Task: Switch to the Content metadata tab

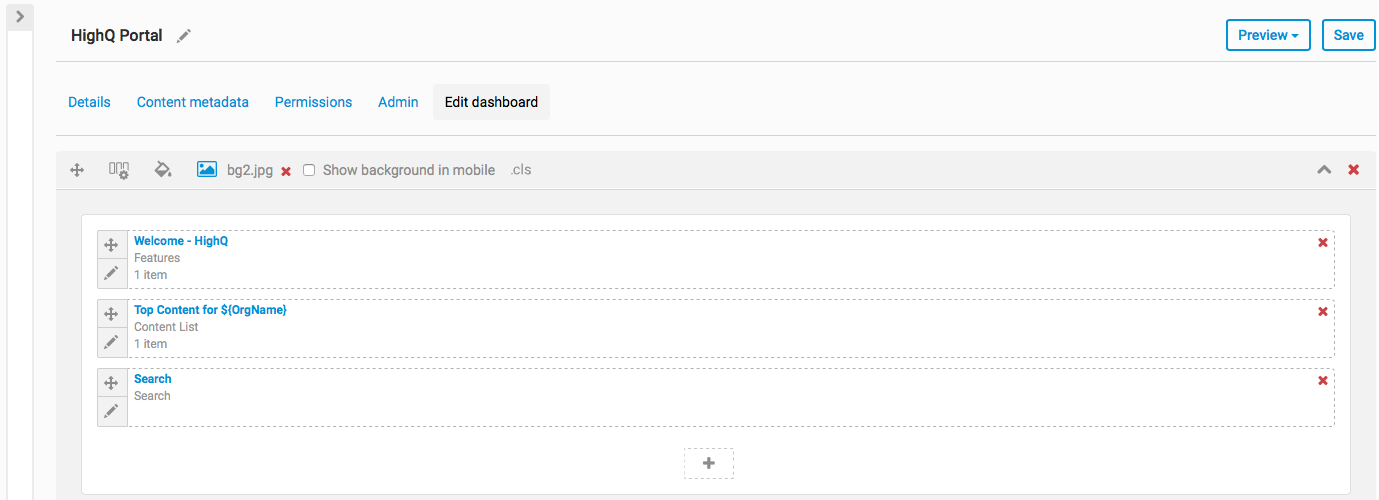Action: pos(193,102)
